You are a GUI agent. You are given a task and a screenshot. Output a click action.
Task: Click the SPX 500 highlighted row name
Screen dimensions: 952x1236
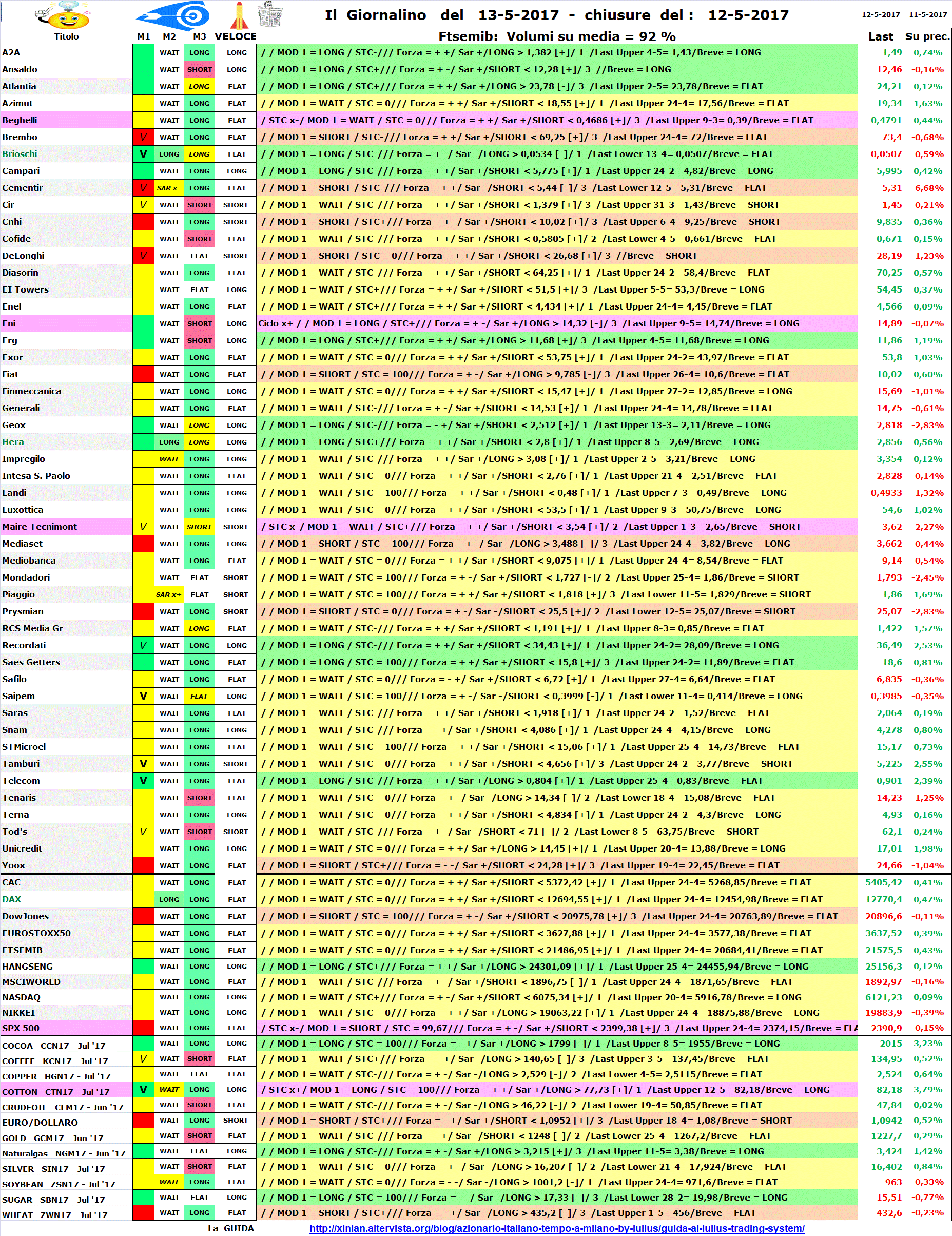click(x=21, y=1028)
